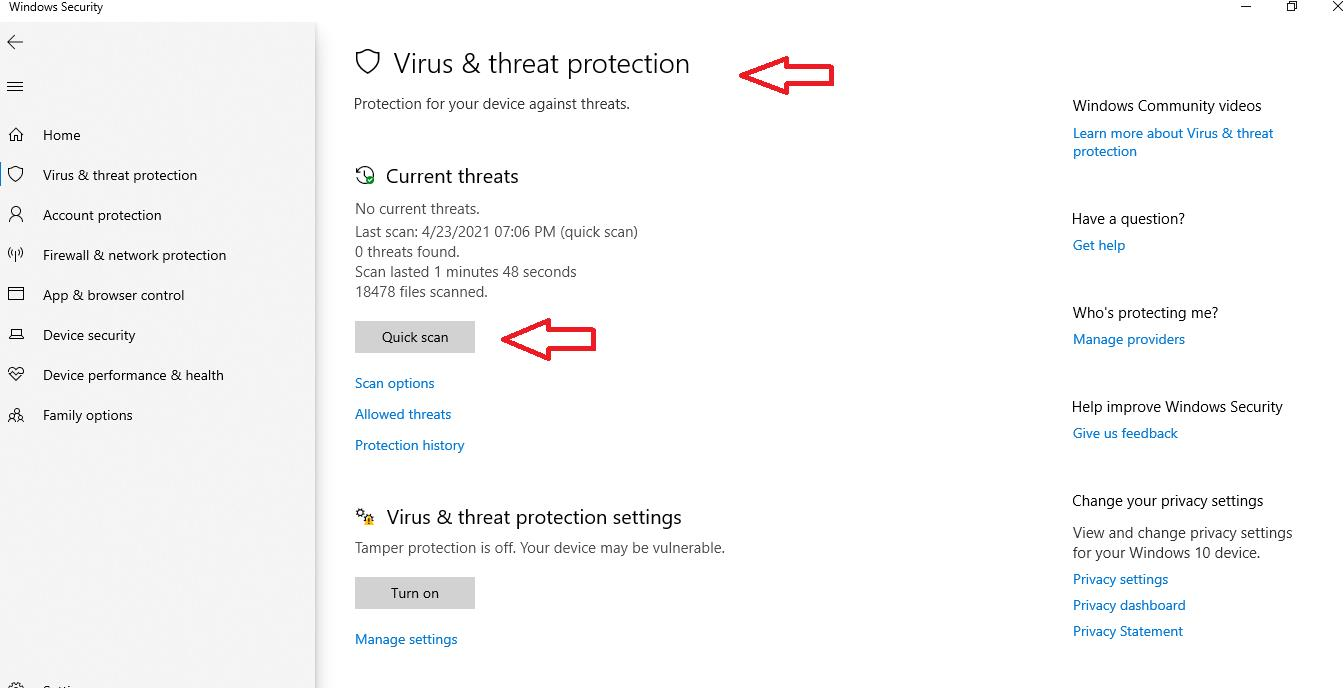Open Firewall & network protection antenna icon

(16, 255)
